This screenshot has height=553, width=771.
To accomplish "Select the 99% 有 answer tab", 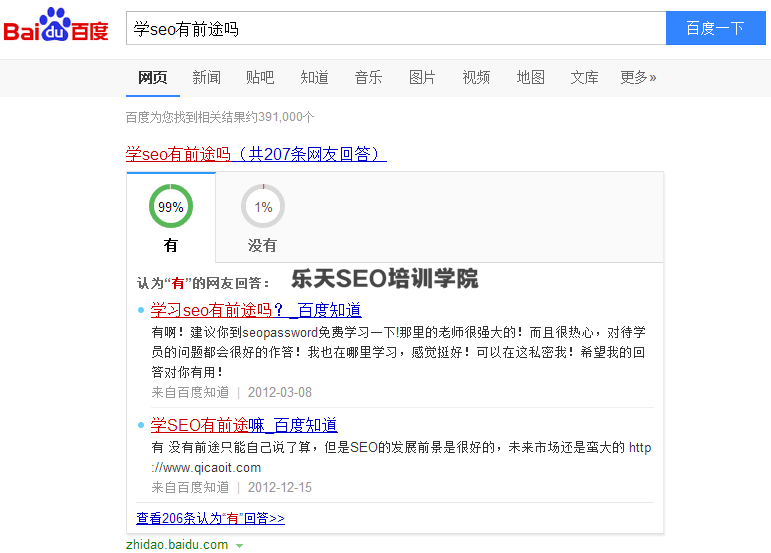I will tap(171, 218).
